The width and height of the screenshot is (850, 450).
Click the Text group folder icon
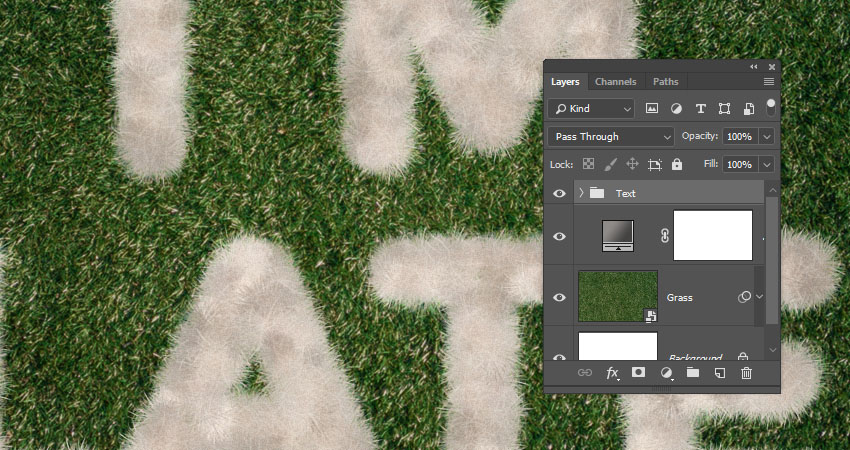pyautogui.click(x=597, y=192)
